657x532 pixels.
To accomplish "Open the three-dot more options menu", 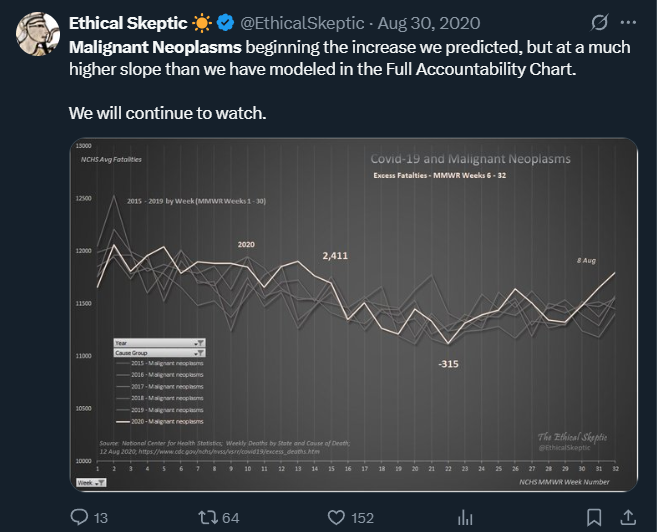I will pos(628,22).
